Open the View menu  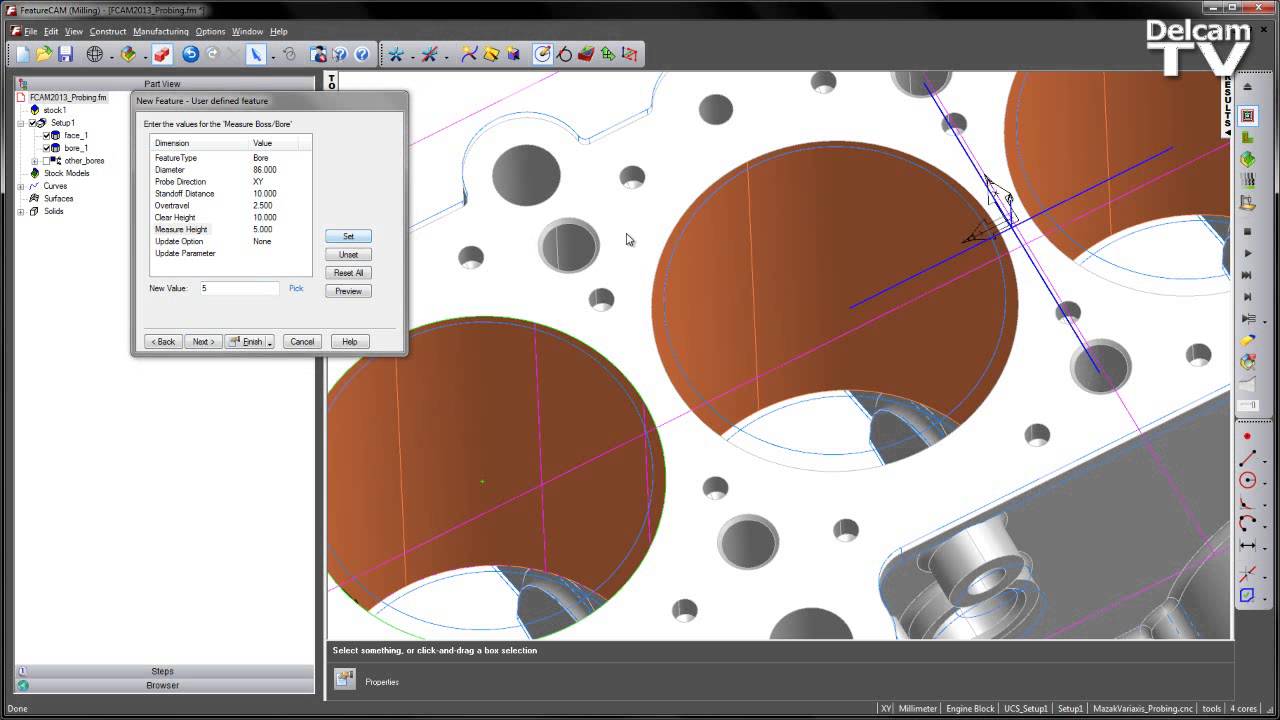click(74, 31)
